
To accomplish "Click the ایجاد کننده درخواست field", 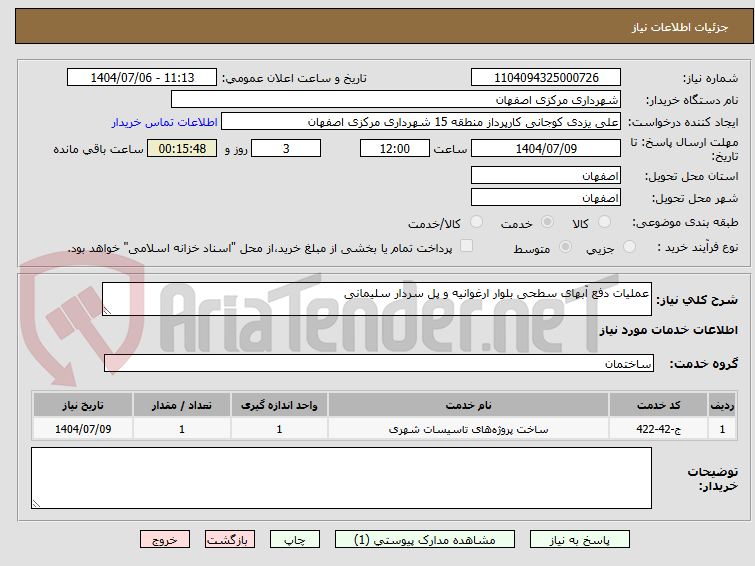I will pos(421,122).
